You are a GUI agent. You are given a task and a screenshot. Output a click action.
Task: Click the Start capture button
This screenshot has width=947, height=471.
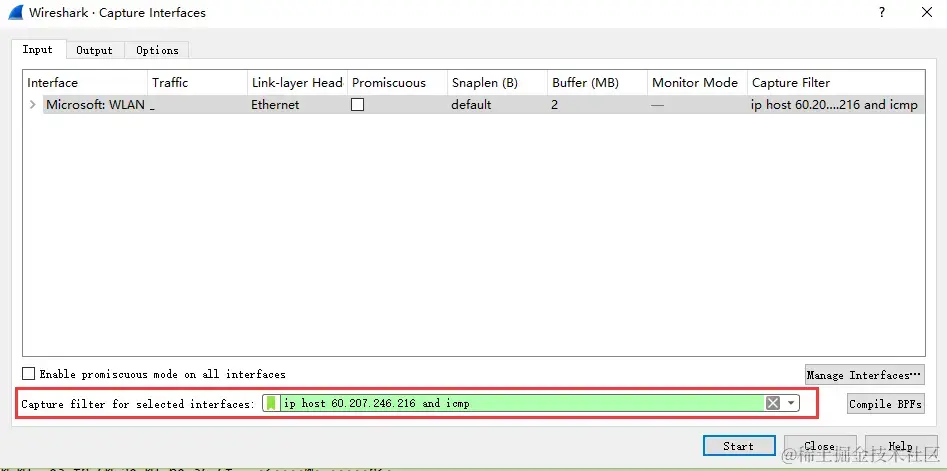point(739,446)
